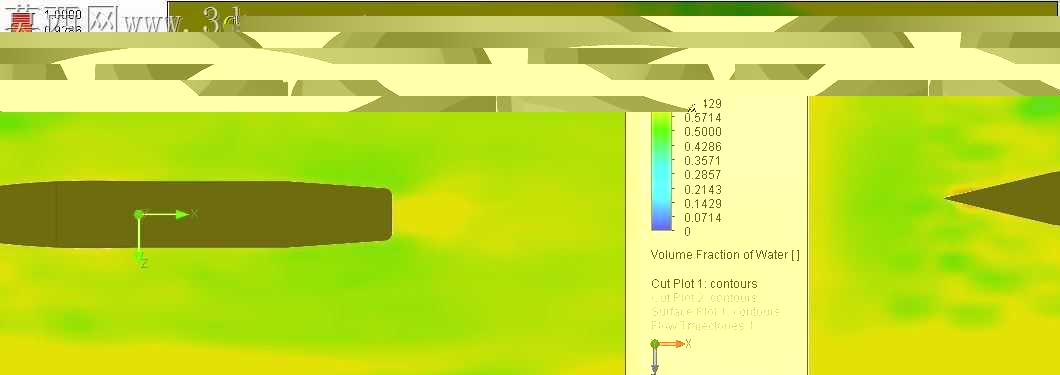Select faded 'Flow Trajectories 1' label
Screen dimensions: 1060x375
click(702, 326)
